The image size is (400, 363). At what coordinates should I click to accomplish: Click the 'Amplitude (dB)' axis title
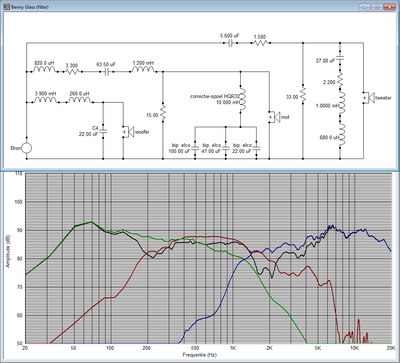click(x=8, y=252)
